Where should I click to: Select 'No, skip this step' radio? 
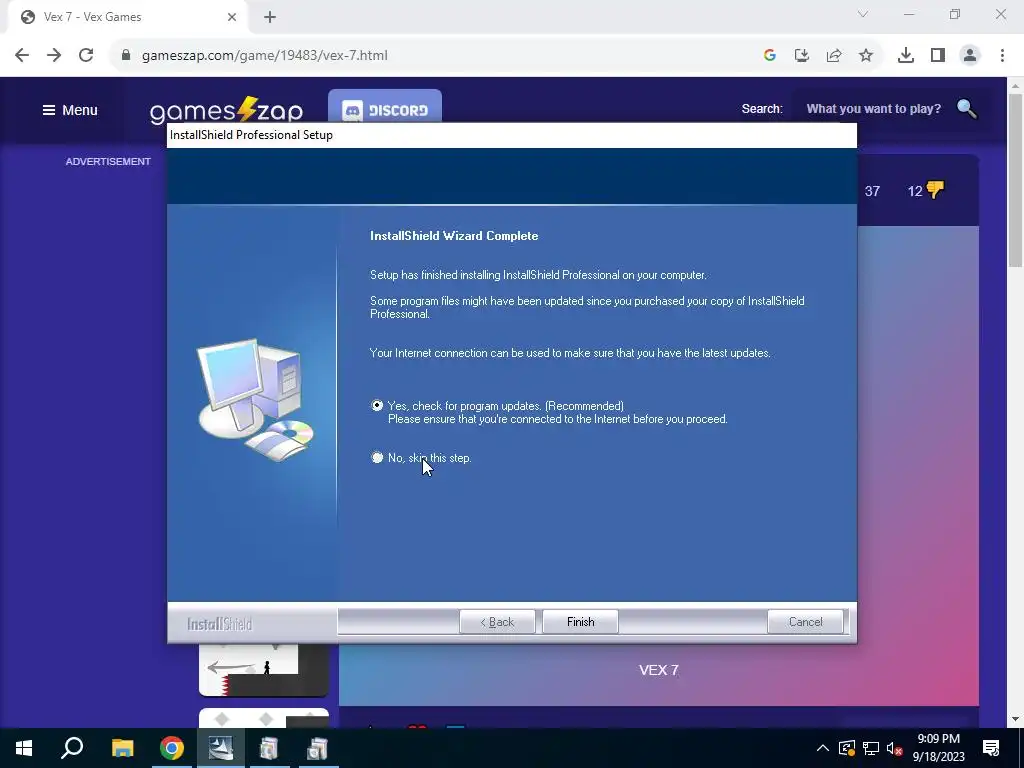coord(377,458)
